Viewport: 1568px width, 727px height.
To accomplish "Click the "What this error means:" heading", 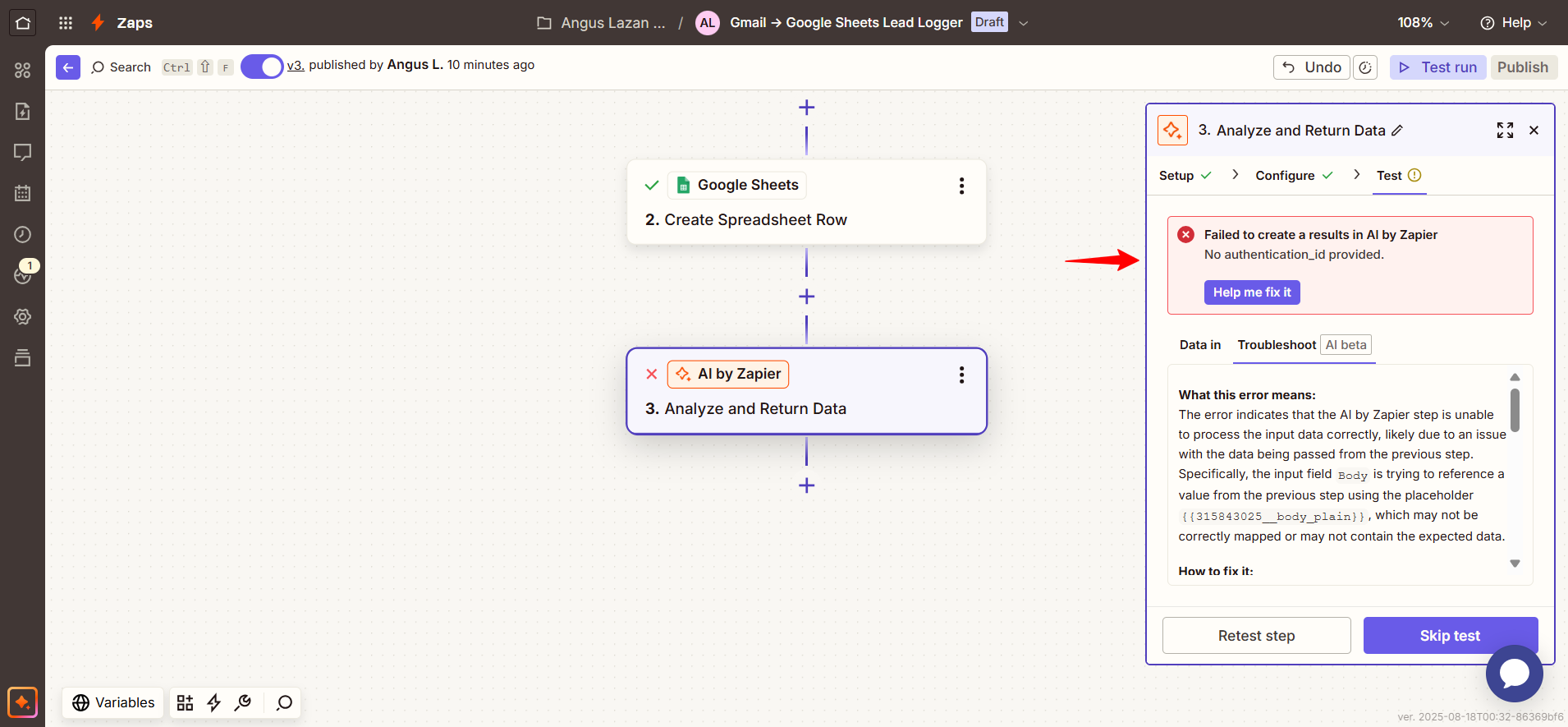I will [1247, 395].
